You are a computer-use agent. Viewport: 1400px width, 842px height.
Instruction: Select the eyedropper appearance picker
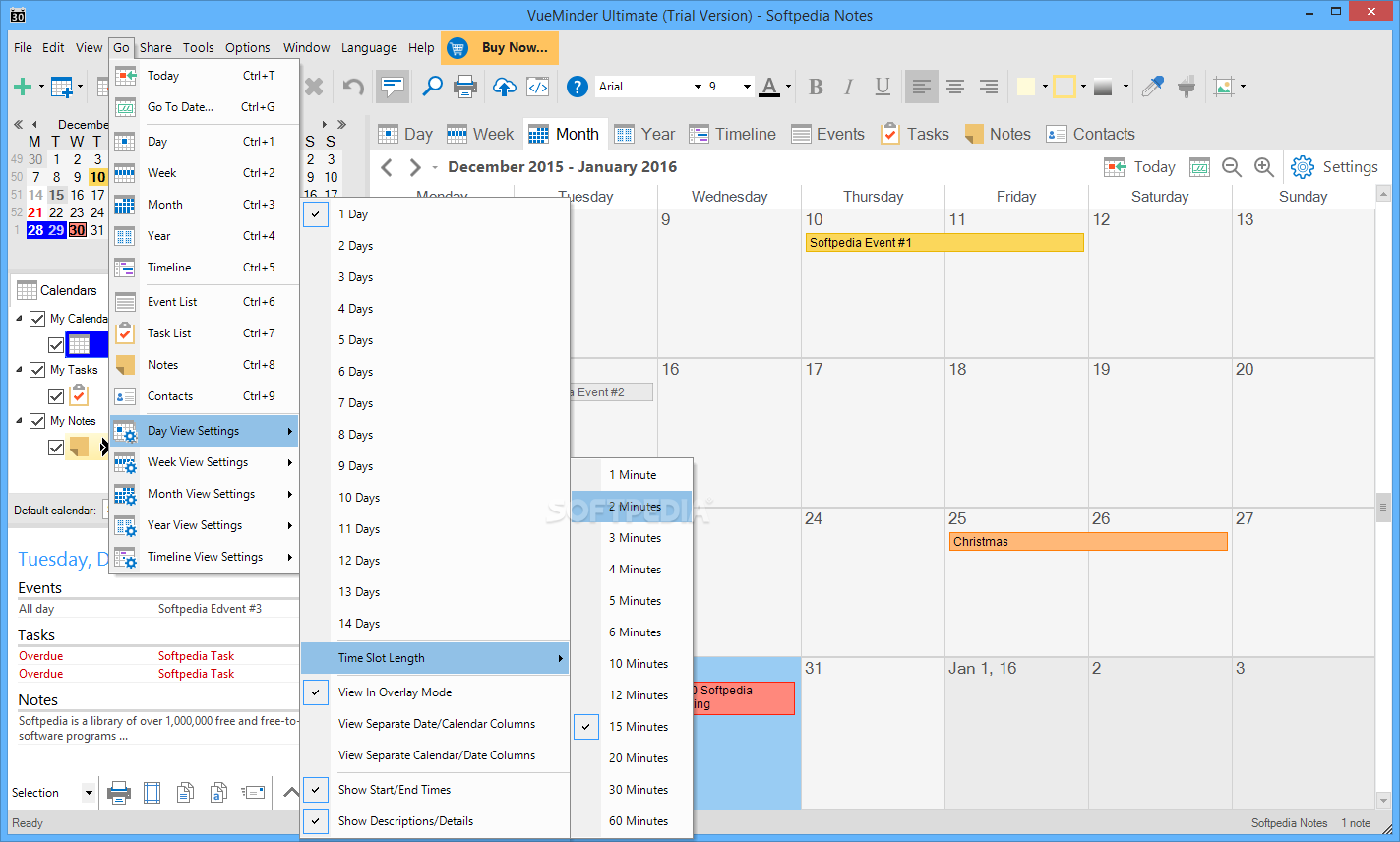tap(1152, 87)
